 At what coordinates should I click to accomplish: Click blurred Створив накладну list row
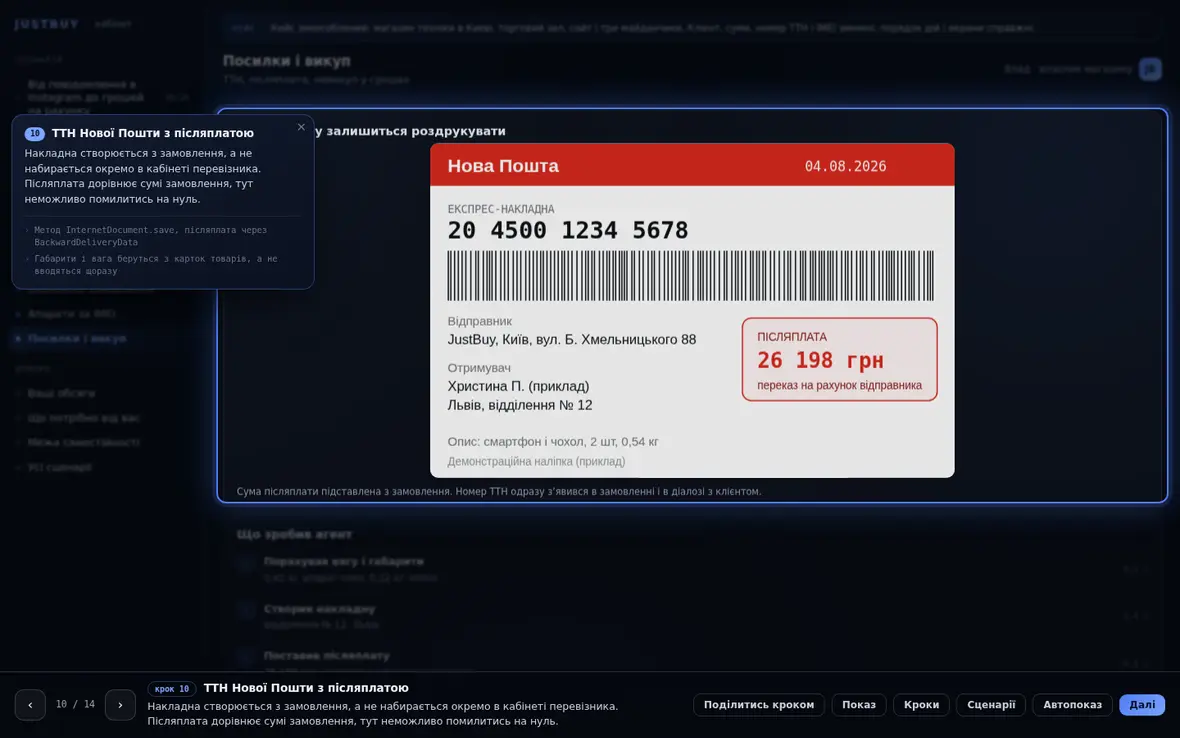(x=692, y=616)
